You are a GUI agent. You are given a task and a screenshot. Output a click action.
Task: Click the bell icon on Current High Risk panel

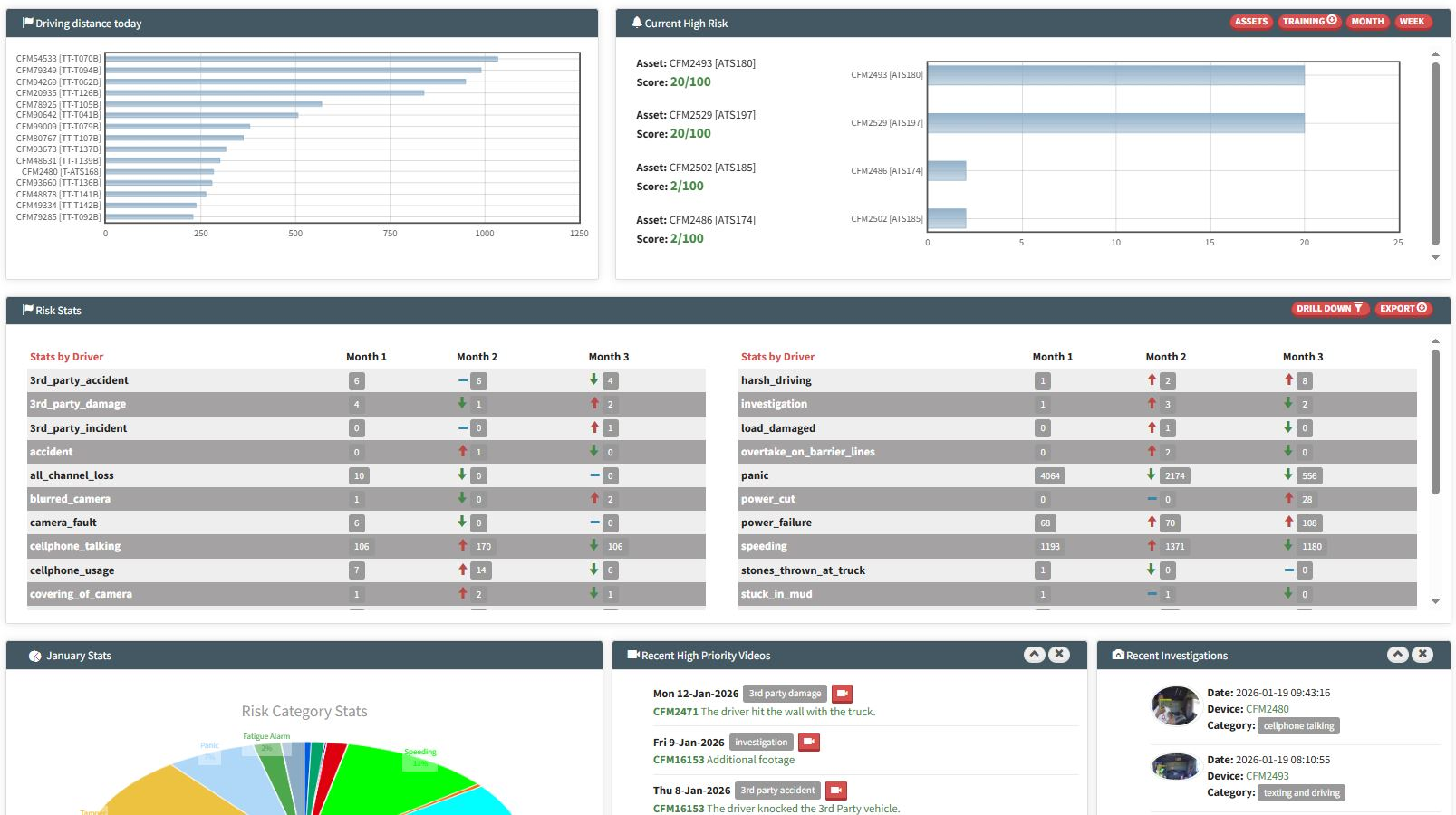[639, 23]
